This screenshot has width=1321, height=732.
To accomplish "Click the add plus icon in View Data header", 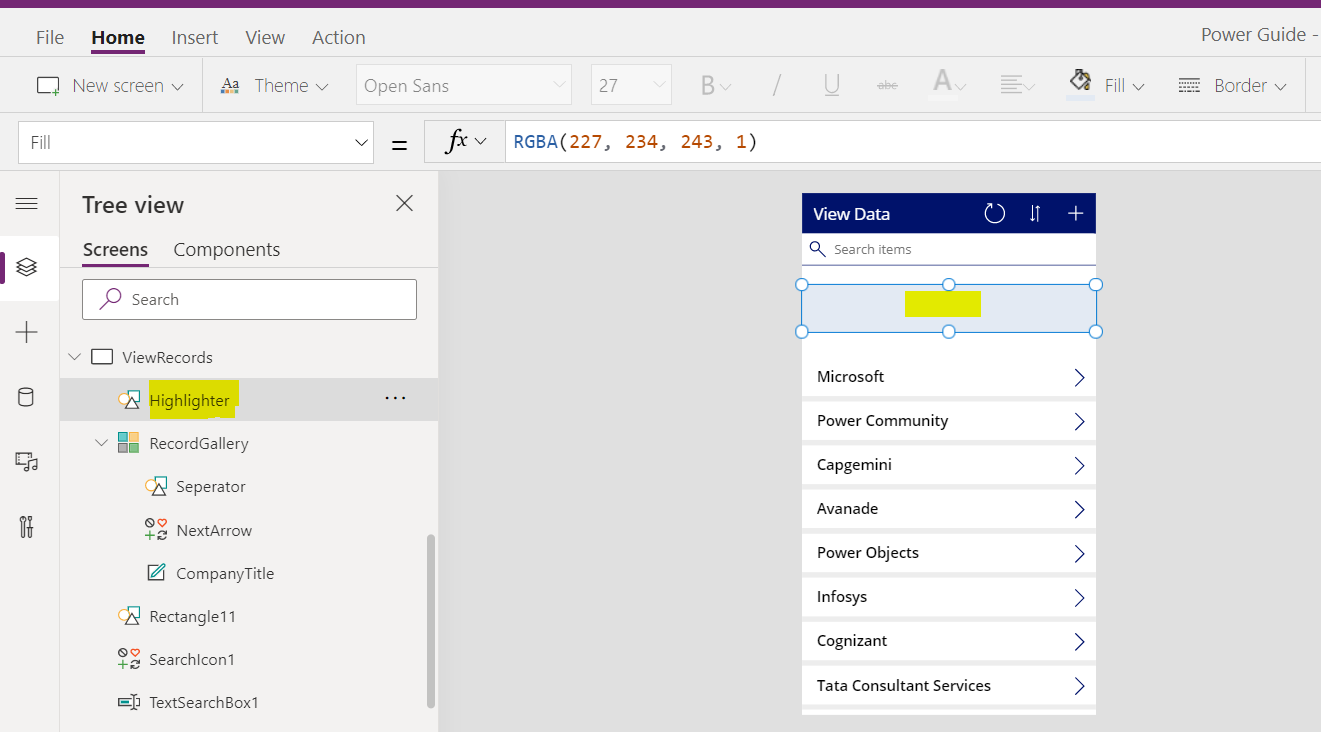I will pyautogui.click(x=1076, y=213).
